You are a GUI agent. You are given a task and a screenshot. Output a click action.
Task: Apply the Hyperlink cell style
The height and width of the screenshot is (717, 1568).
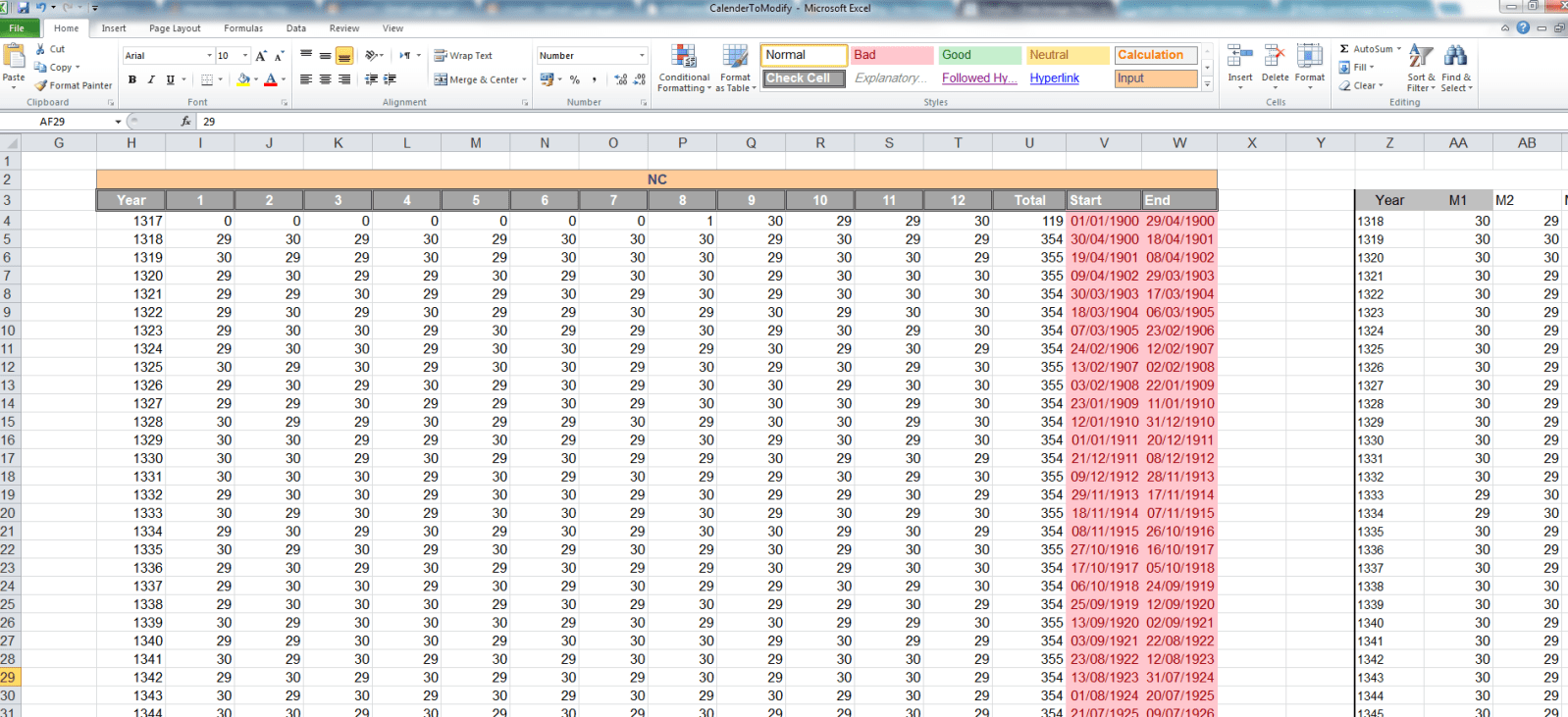pos(1068,78)
